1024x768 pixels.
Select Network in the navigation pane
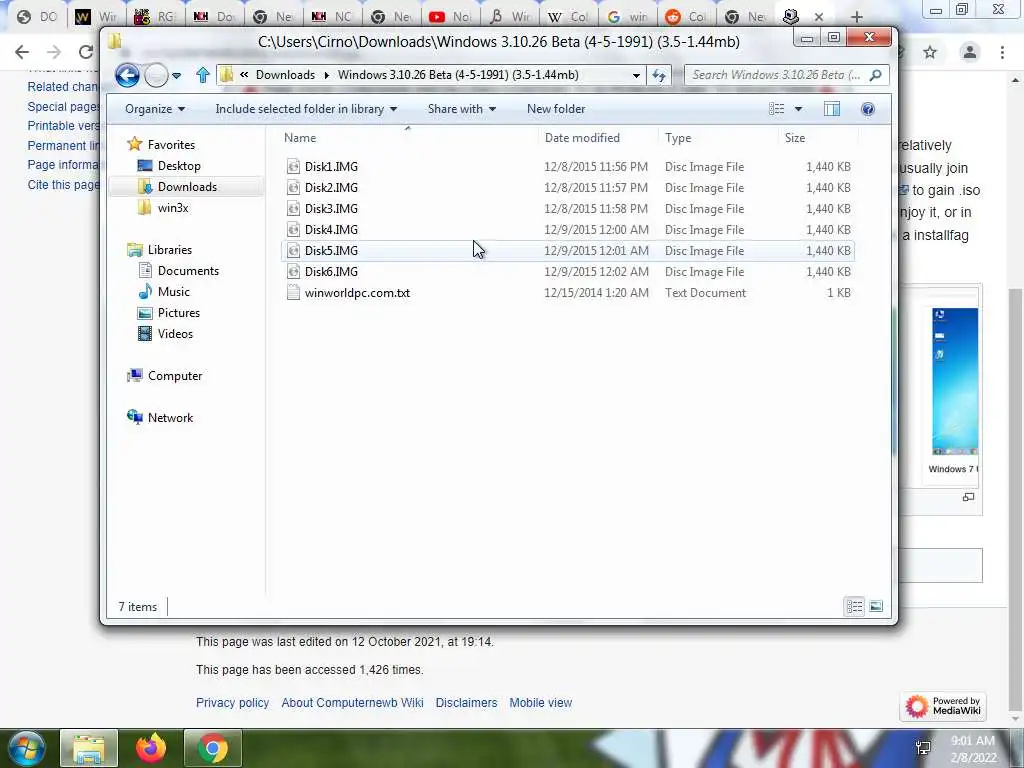(170, 417)
